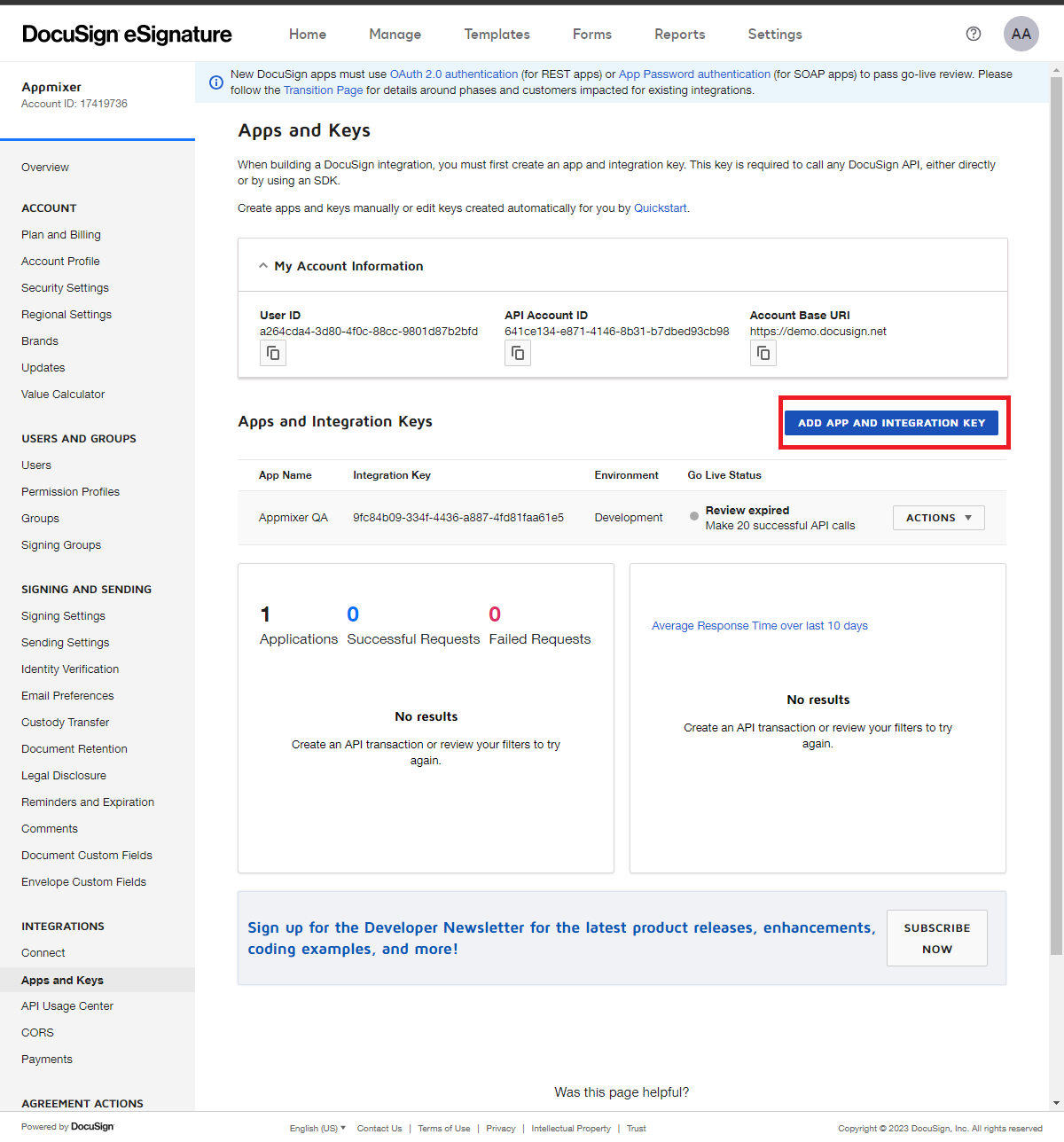Click the DocuSign eSignature logo
This screenshot has height=1142, width=1064.
(127, 34)
